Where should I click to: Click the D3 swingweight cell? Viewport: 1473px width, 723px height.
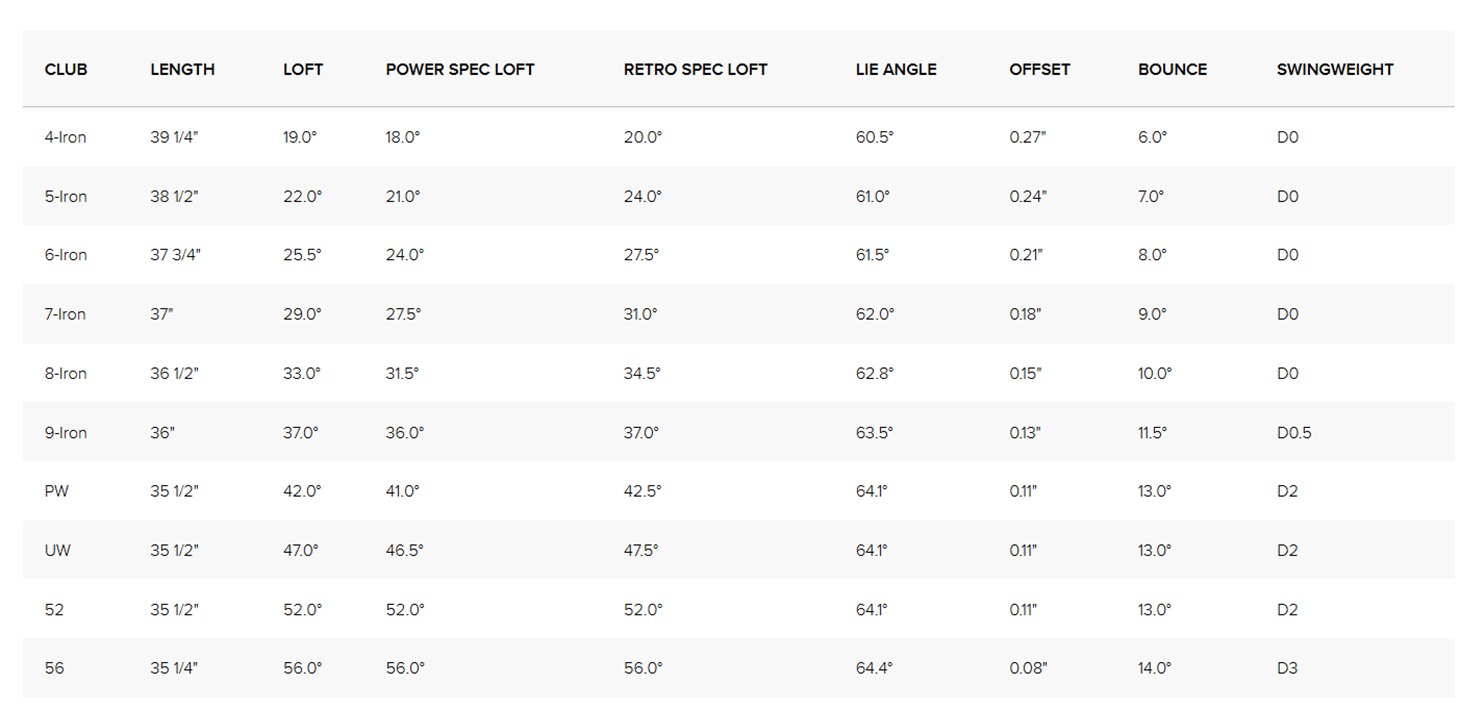[x=1287, y=668]
